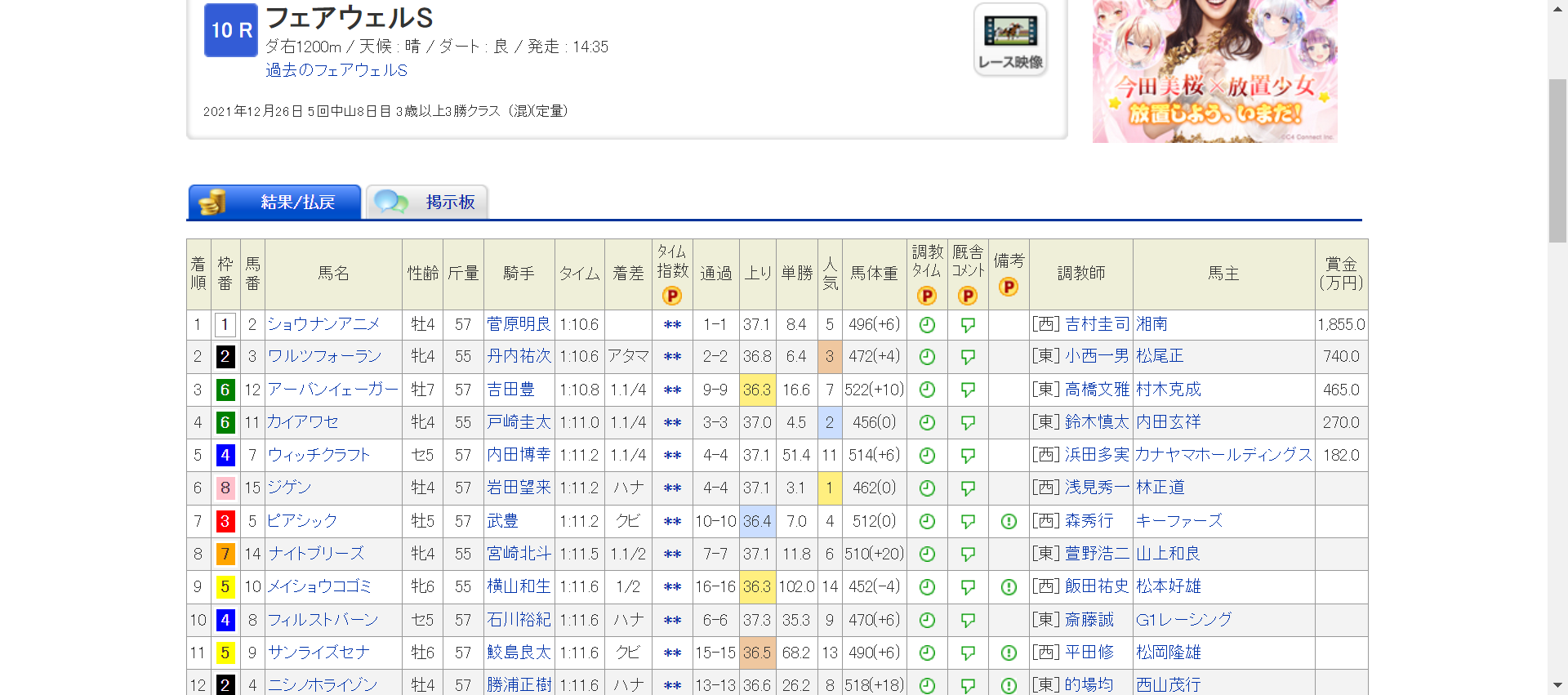
Task: Open owner page for カナヤマホールディングス
Action: (1223, 455)
